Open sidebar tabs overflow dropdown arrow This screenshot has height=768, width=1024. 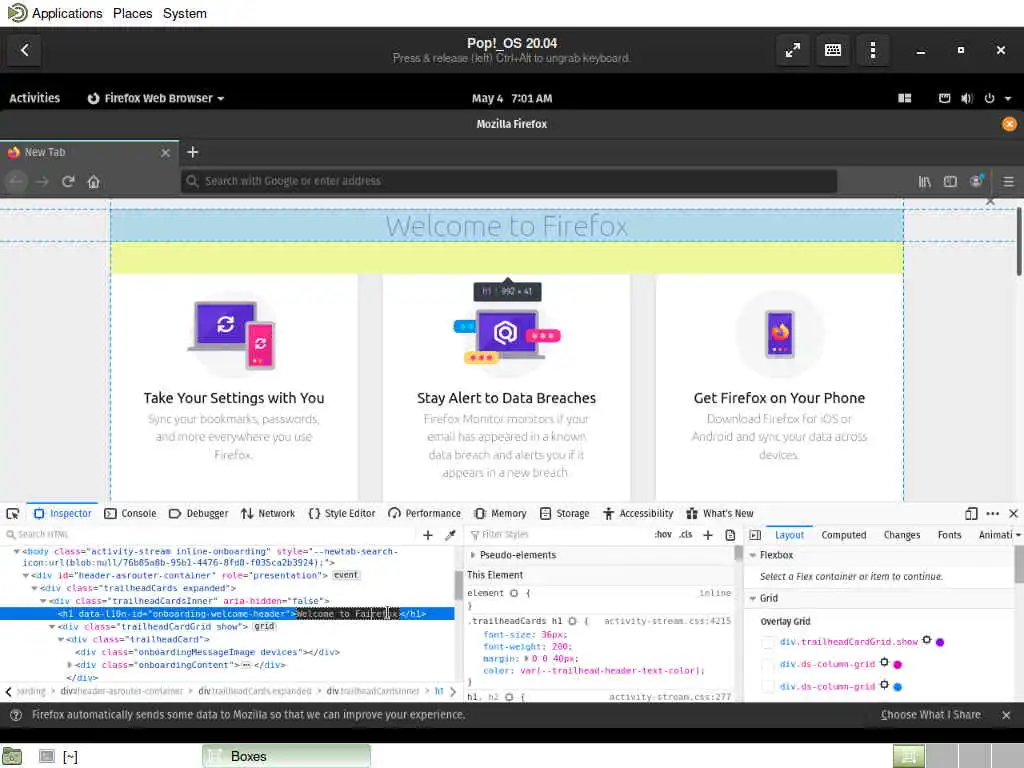pyautogui.click(x=1017, y=535)
